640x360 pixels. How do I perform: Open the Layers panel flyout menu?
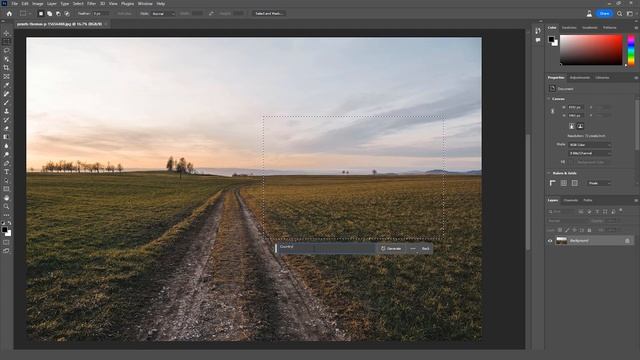(636, 200)
